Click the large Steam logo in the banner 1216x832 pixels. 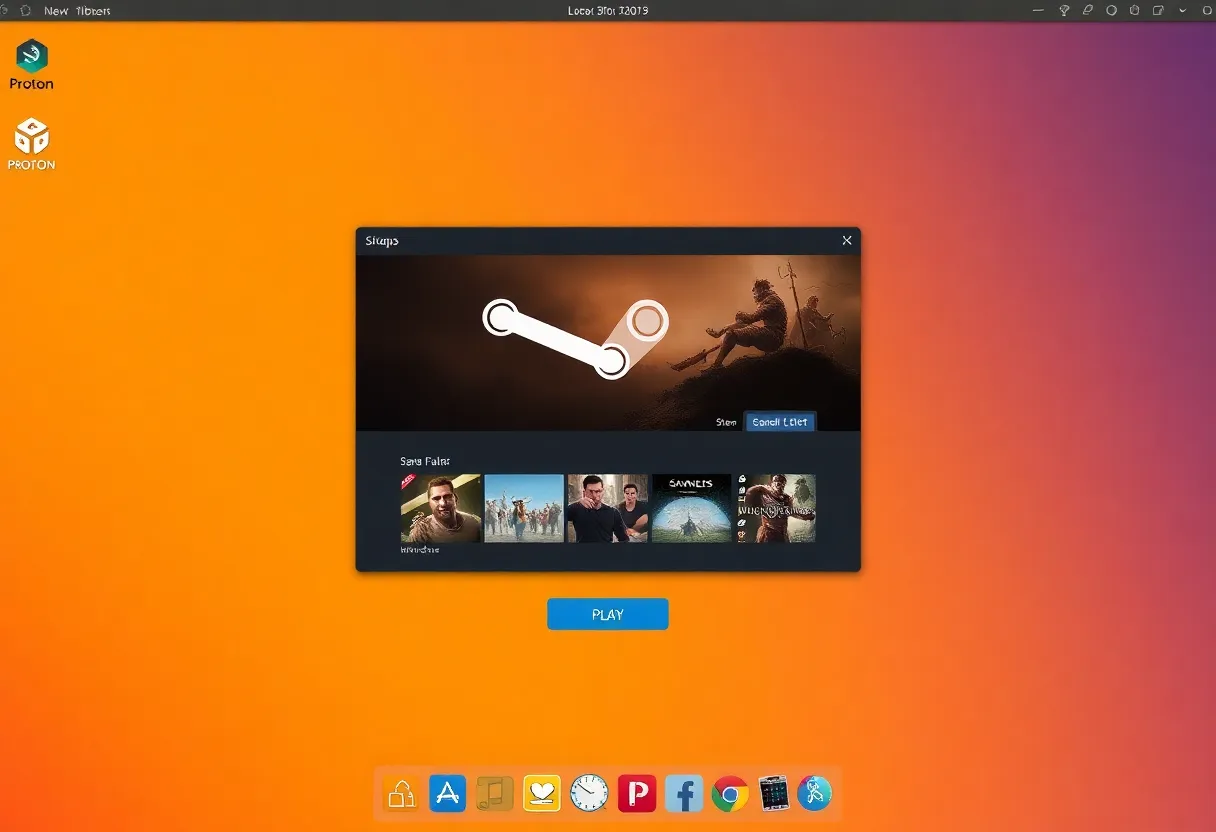575,338
